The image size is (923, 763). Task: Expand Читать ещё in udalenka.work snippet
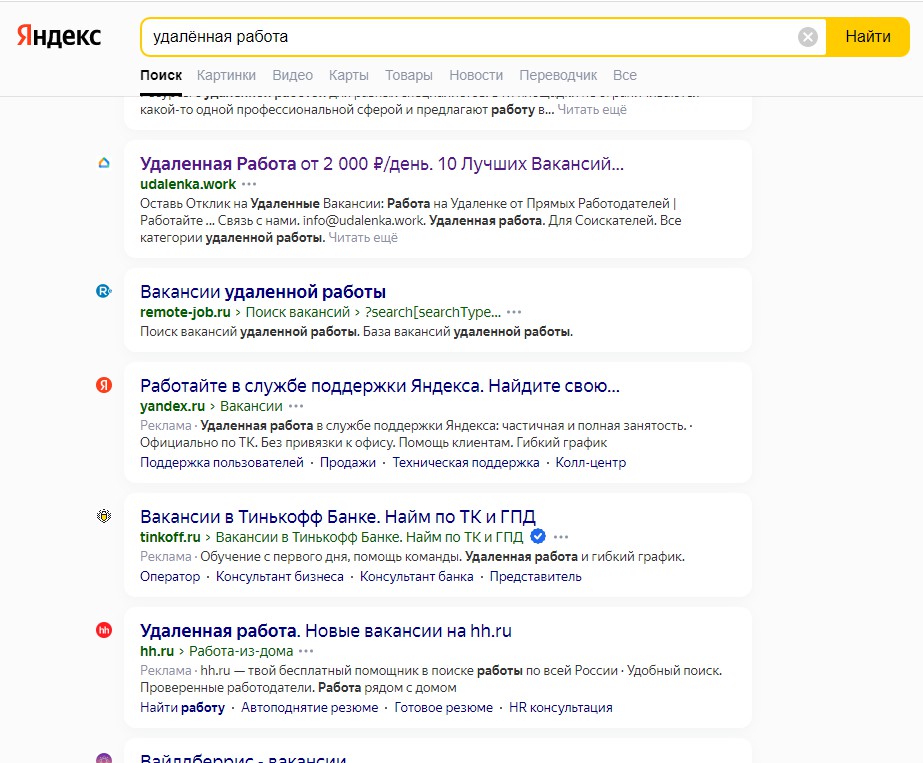point(363,238)
